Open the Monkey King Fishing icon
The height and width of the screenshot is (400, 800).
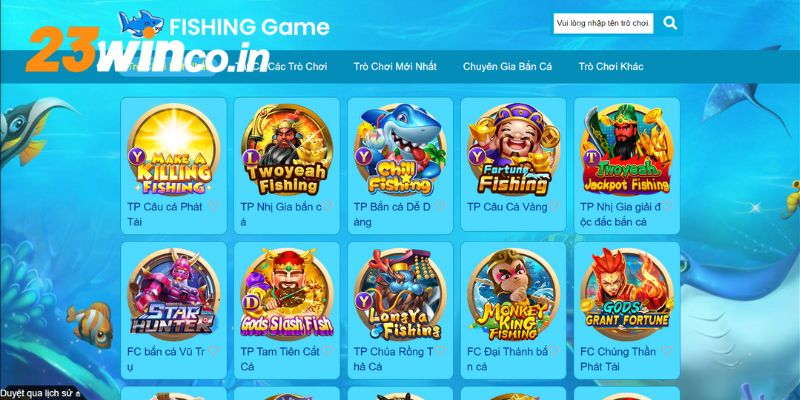tap(514, 294)
